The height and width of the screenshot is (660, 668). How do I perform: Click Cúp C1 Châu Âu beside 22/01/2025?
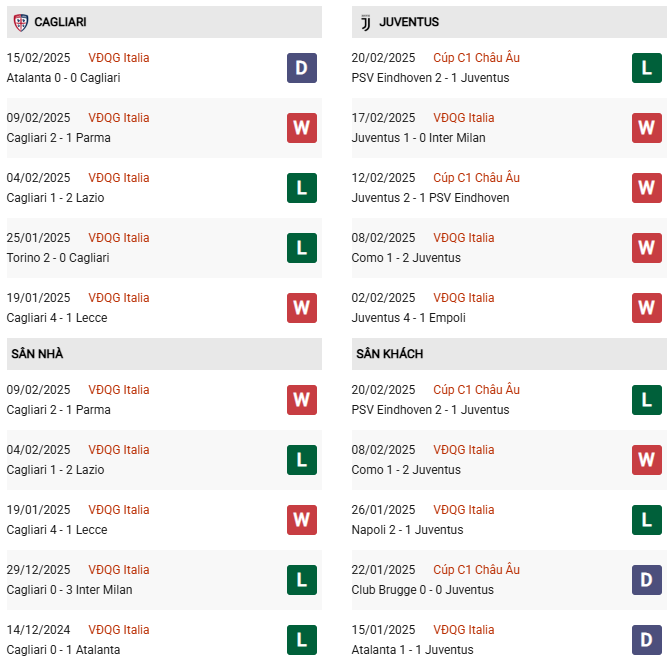476,570
